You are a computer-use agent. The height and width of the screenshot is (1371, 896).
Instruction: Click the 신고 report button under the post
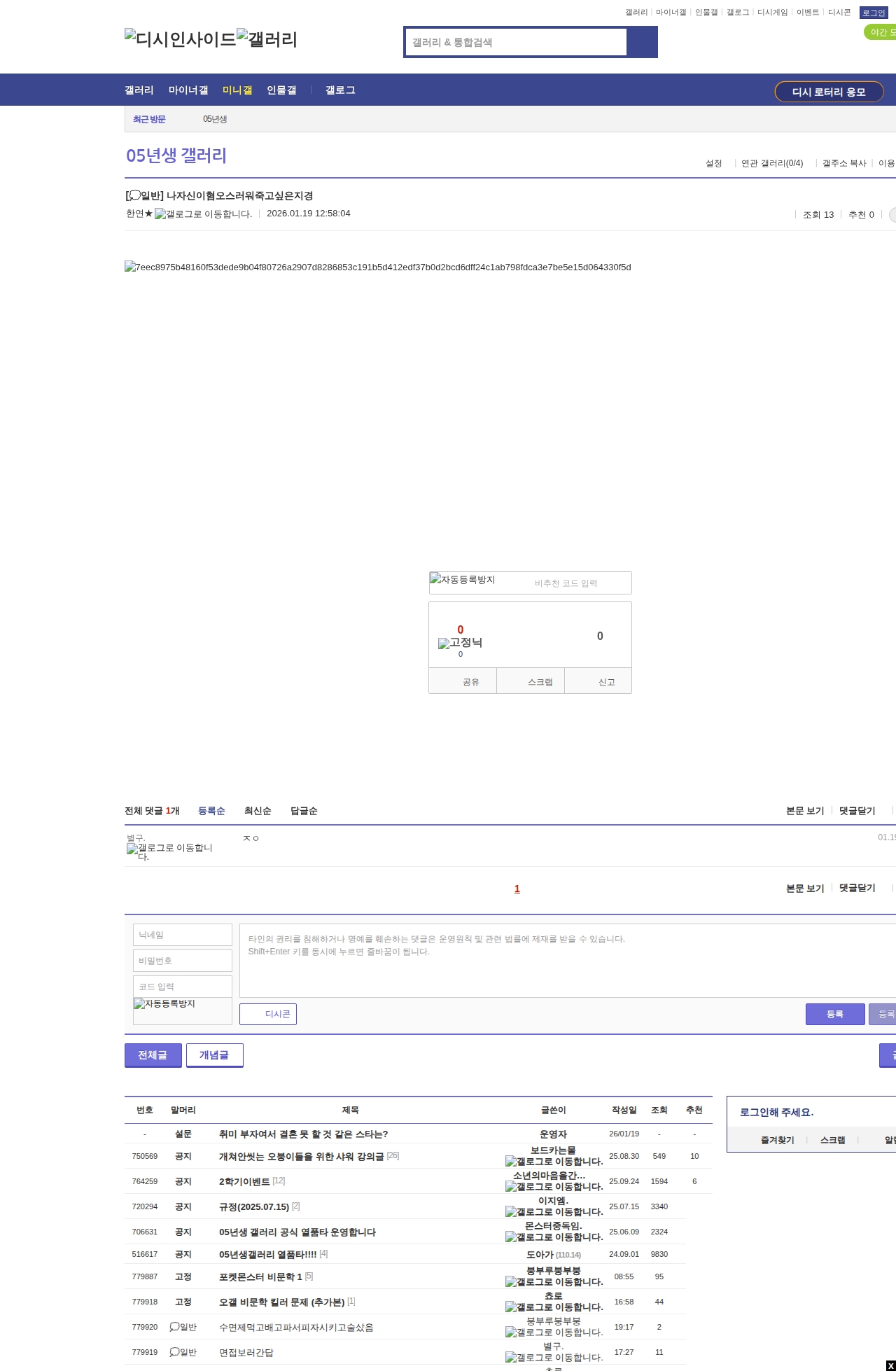click(606, 682)
